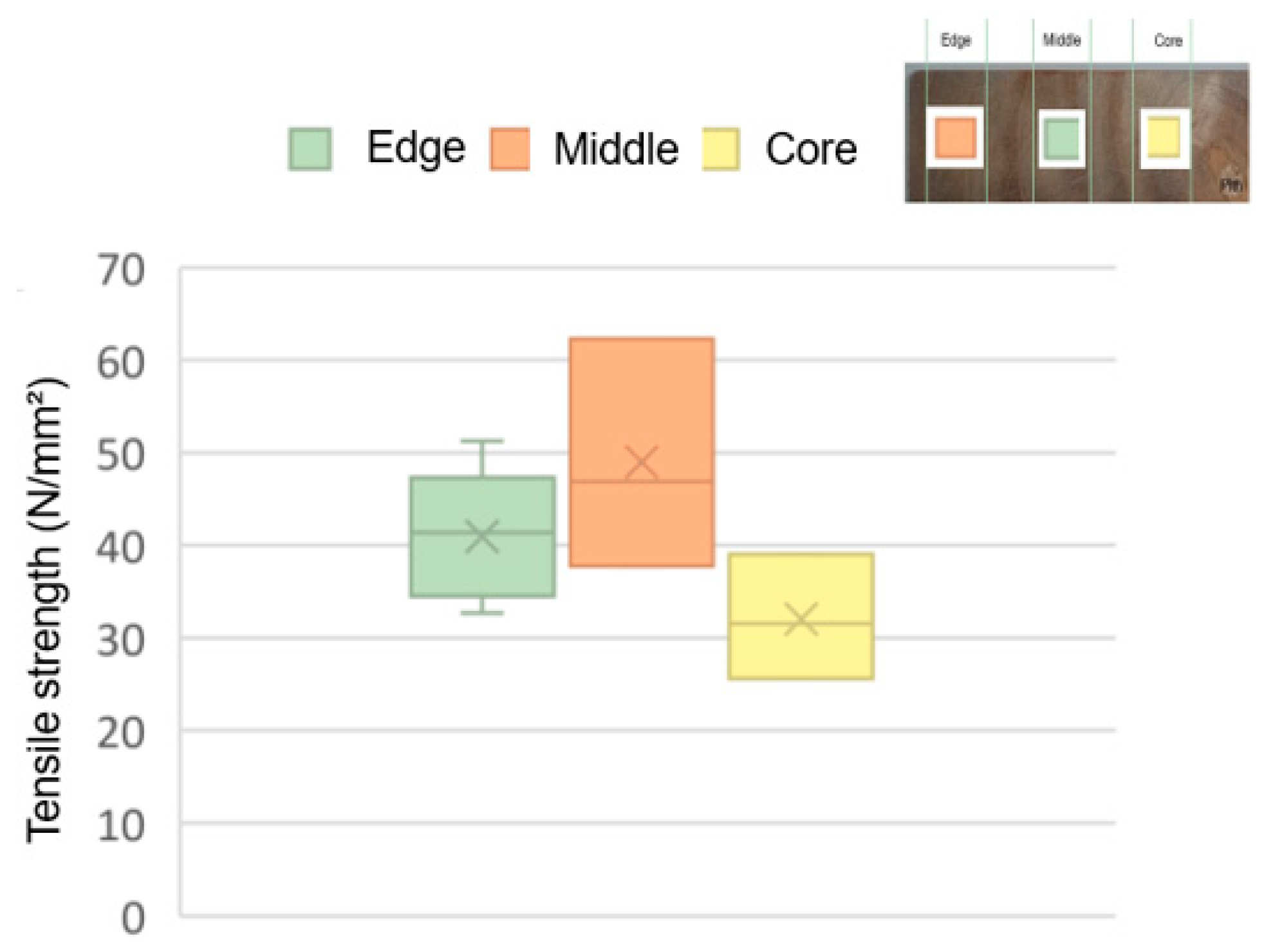Select the mean X marker in orange box
This screenshot has height=952, width=1264.
point(641,463)
